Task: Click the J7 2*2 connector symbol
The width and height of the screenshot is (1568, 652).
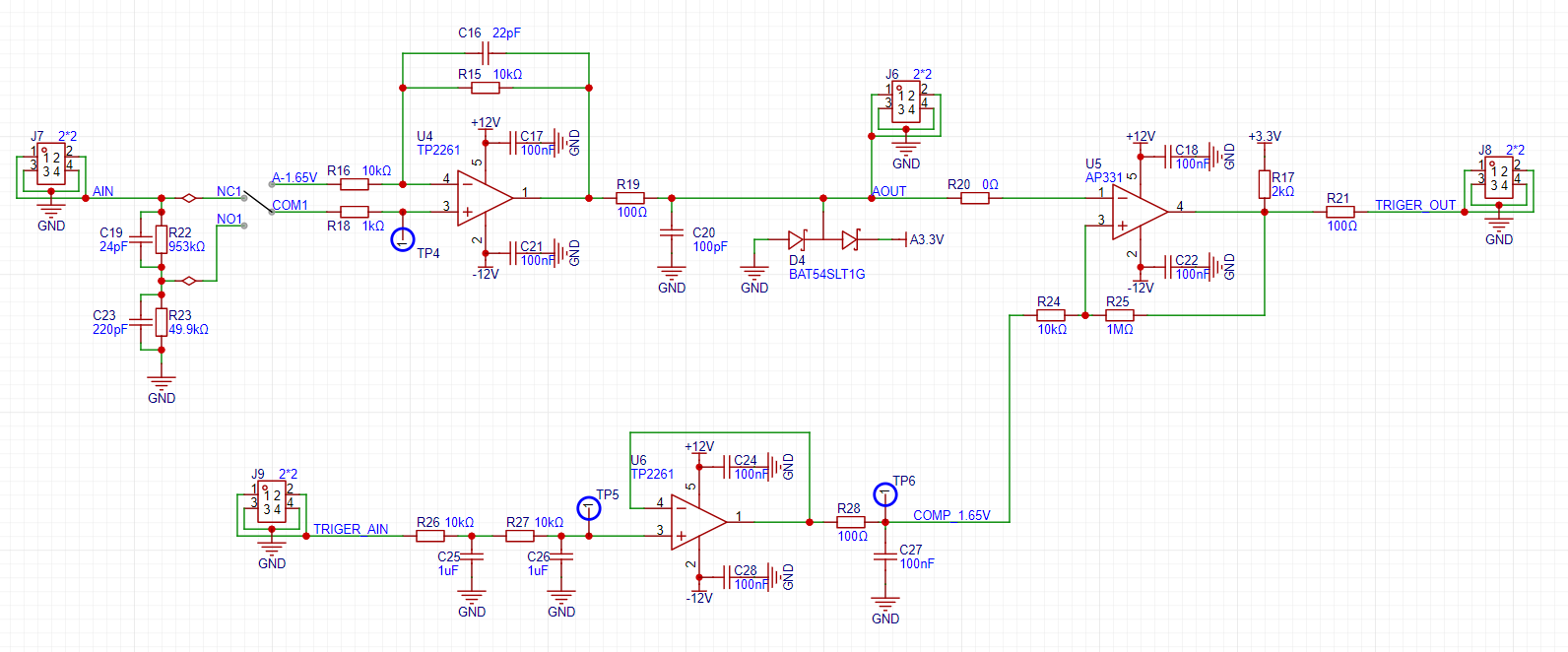Action: tap(50, 164)
